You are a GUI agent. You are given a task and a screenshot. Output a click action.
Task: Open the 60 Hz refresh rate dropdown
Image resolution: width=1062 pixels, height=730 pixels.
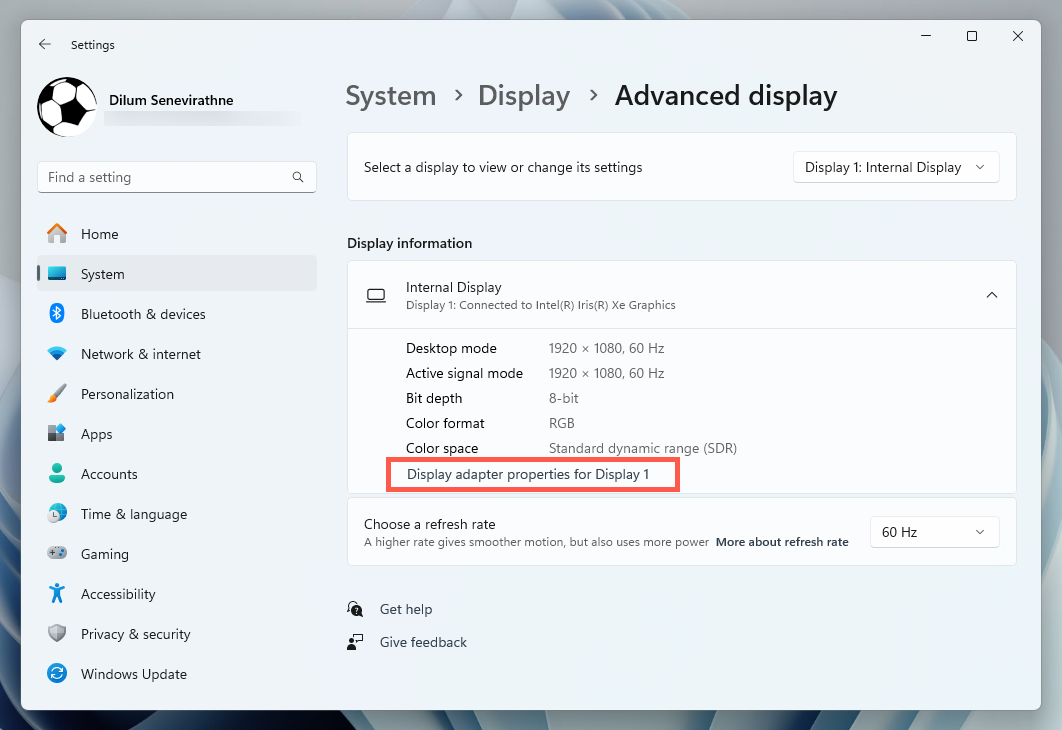(x=933, y=532)
